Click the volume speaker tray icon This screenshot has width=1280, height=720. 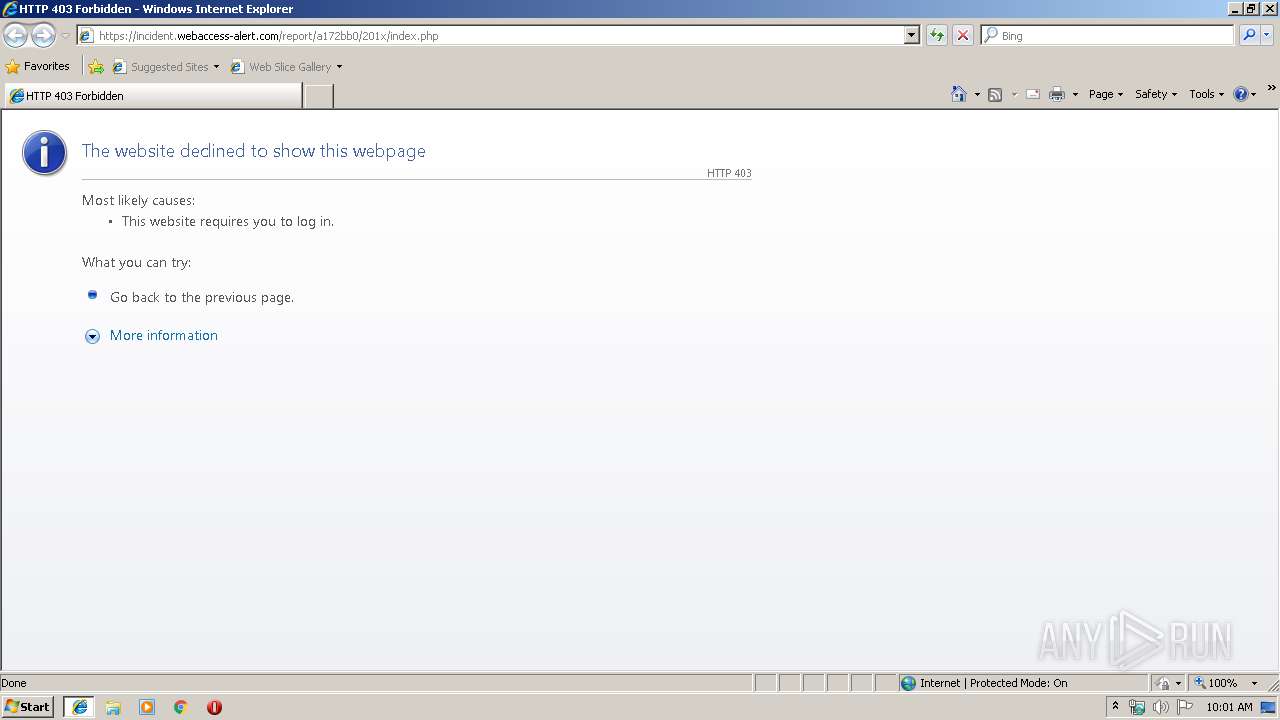click(1161, 707)
